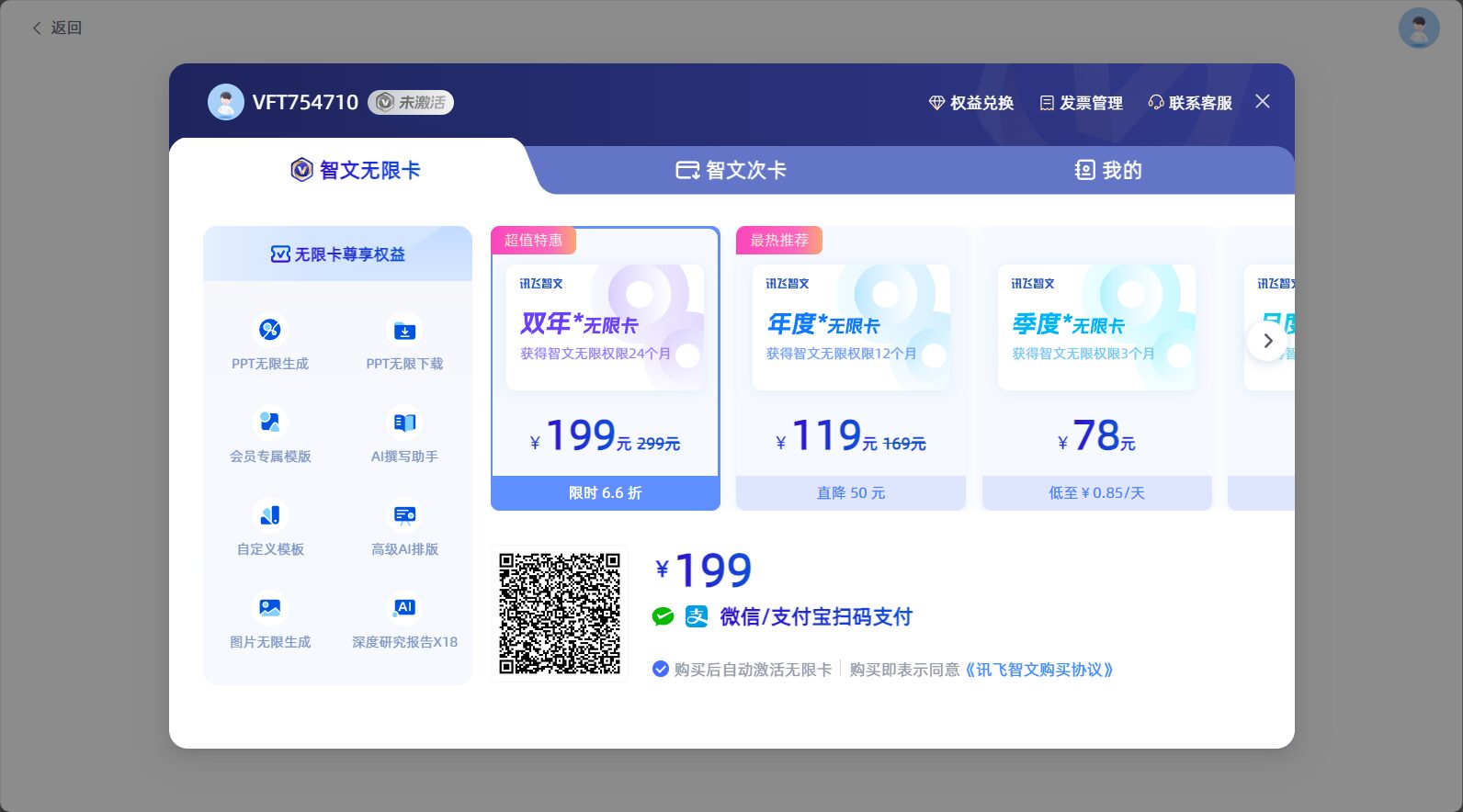Click the 高级AI排版 icon
The image size is (1463, 812).
tap(404, 515)
